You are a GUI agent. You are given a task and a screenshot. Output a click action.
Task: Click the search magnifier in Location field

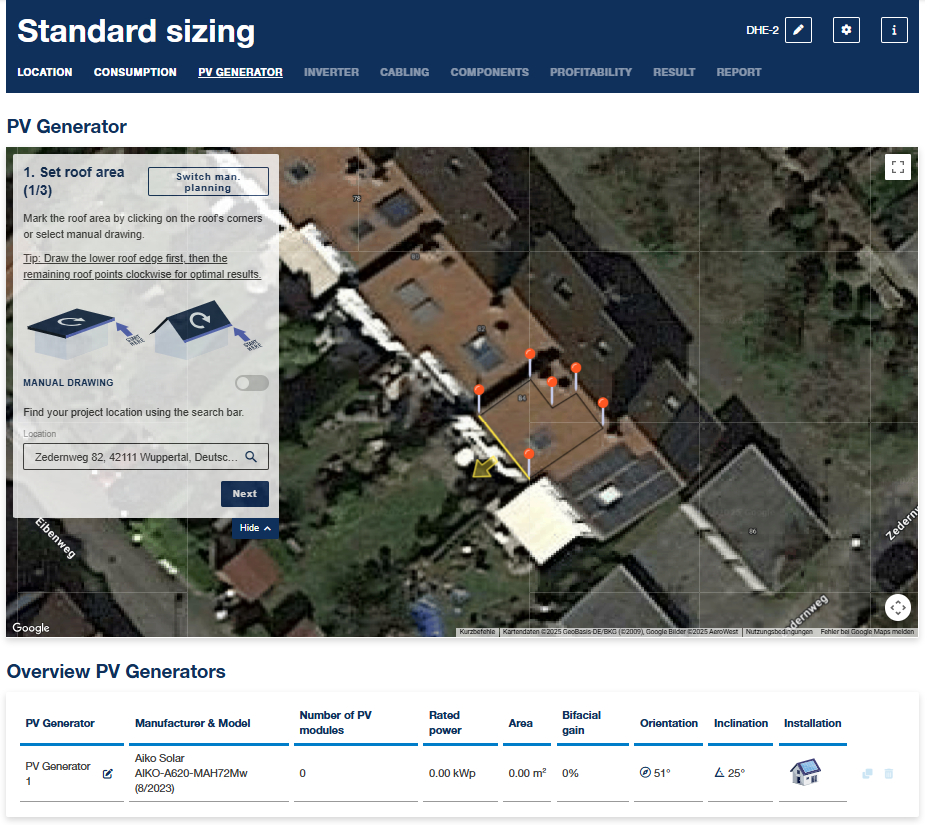pyautogui.click(x=251, y=457)
